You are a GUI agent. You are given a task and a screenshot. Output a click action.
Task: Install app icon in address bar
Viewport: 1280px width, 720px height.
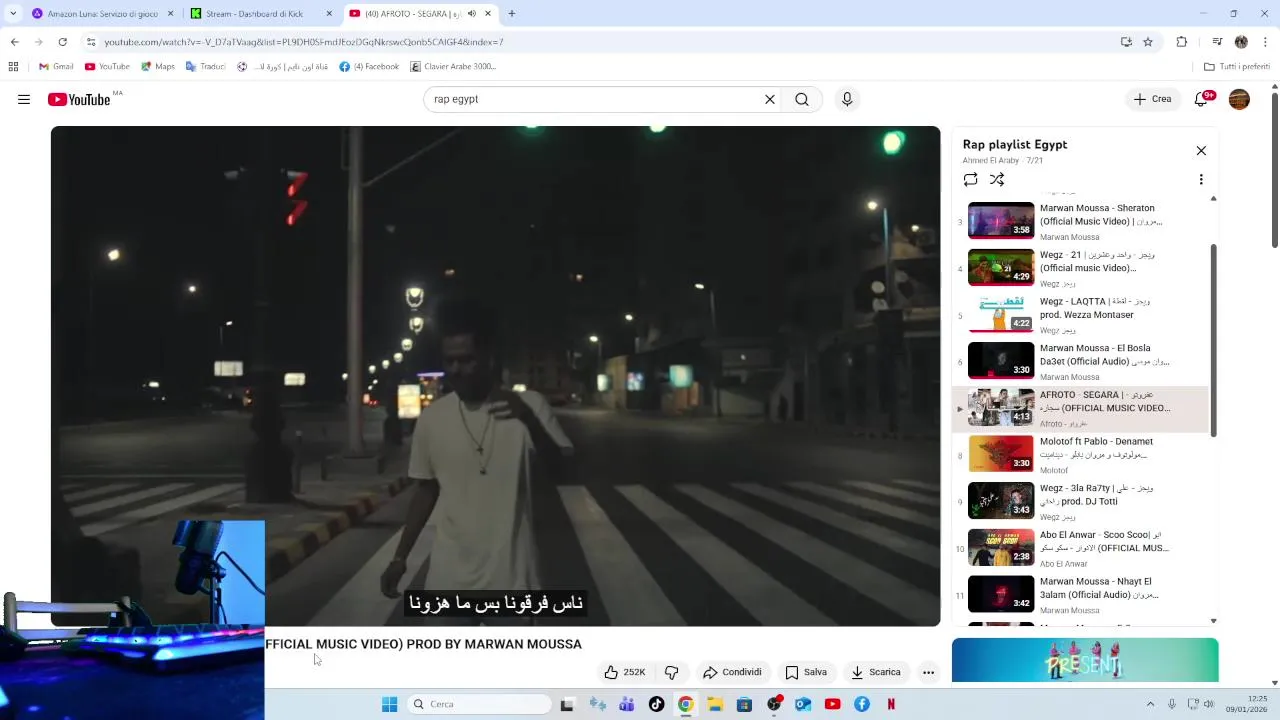point(1126,42)
